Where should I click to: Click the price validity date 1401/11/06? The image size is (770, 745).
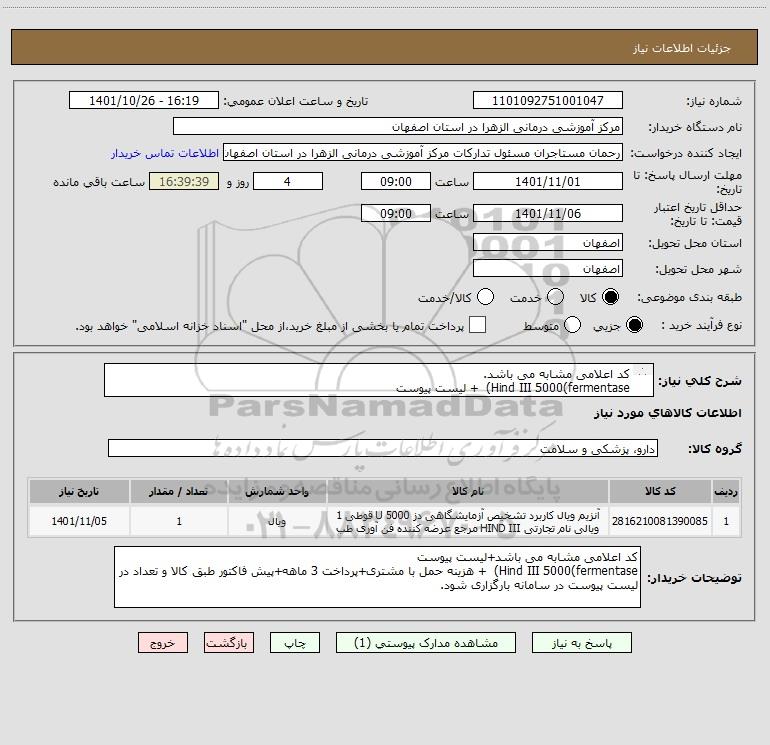(x=548, y=213)
